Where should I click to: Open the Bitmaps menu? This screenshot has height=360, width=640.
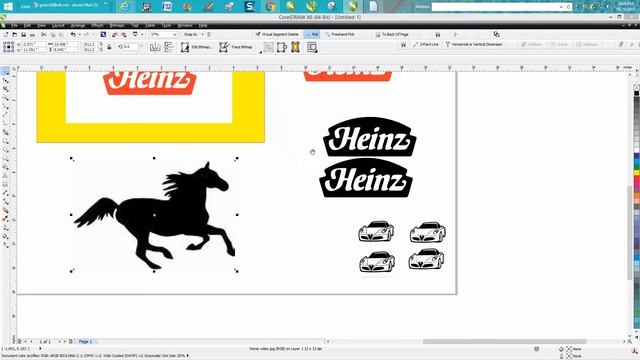pos(117,25)
